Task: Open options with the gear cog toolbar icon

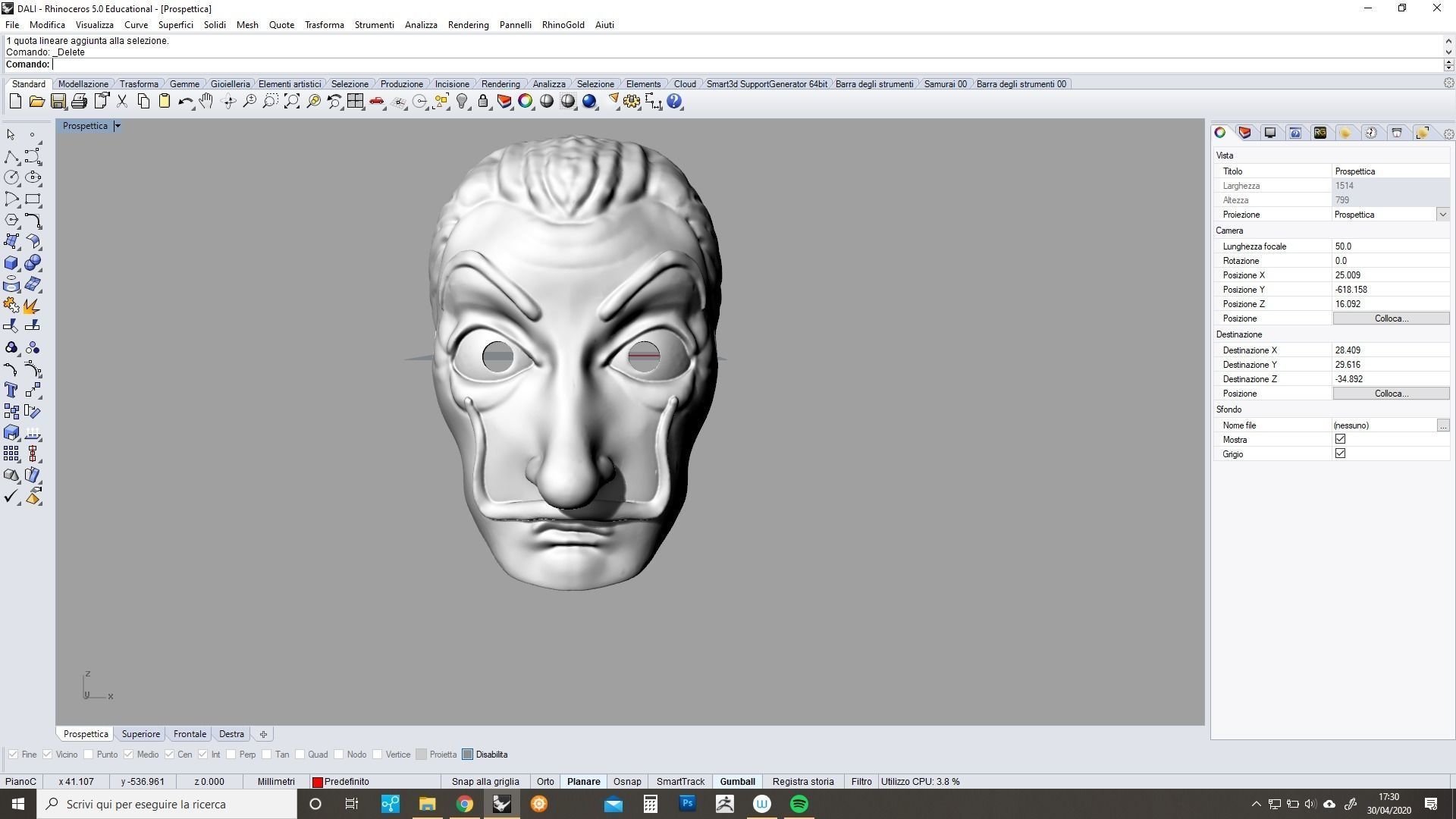Action: pos(632,102)
